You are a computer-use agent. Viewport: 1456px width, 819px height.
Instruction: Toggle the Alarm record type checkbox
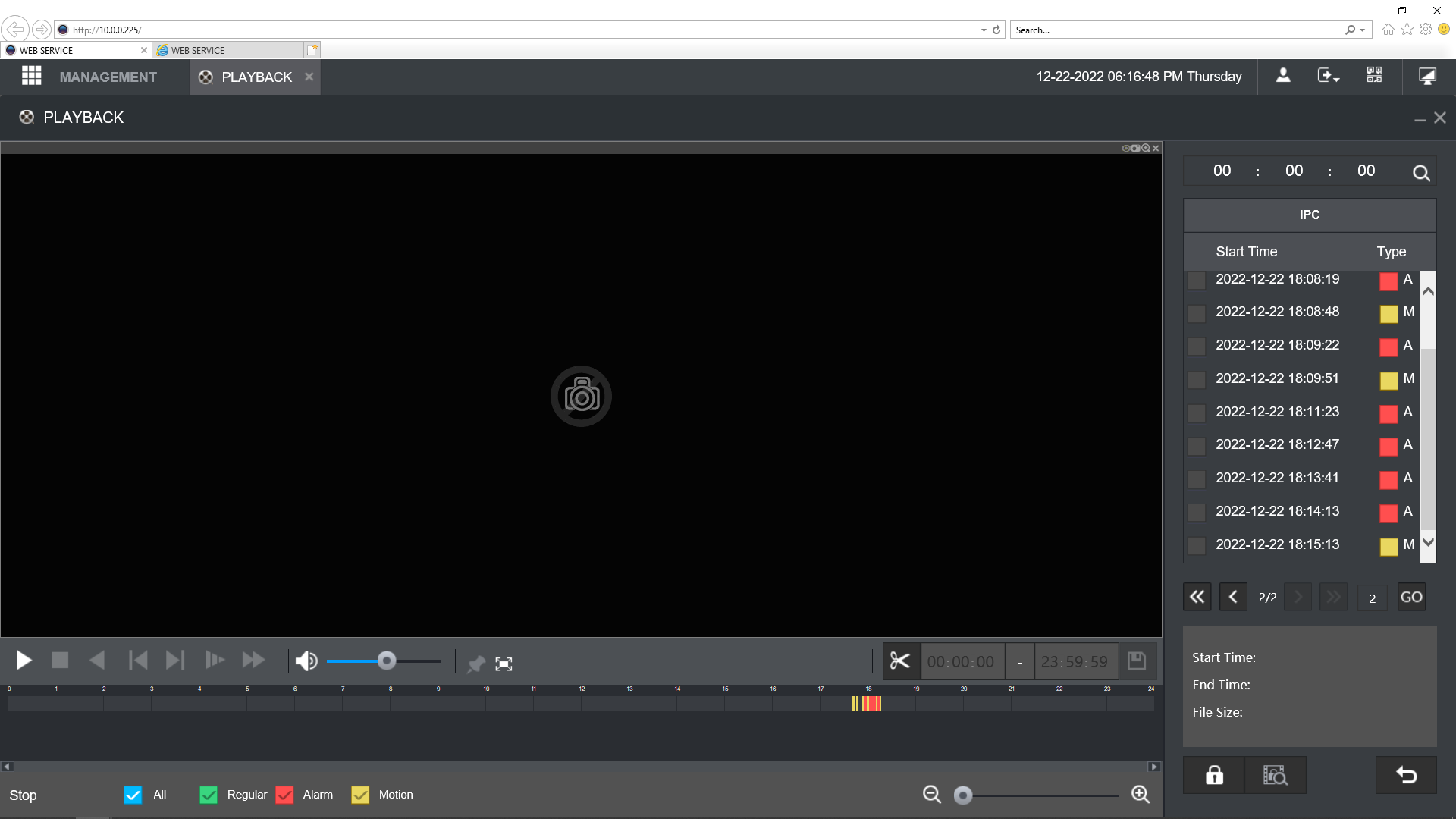(284, 795)
